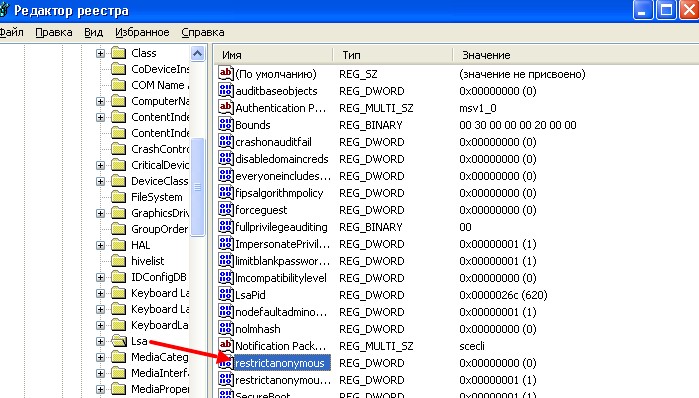Screen dimensions: 699x398
Task: Select the highlighted restrictanonymous value
Action: pyautogui.click(x=282, y=363)
